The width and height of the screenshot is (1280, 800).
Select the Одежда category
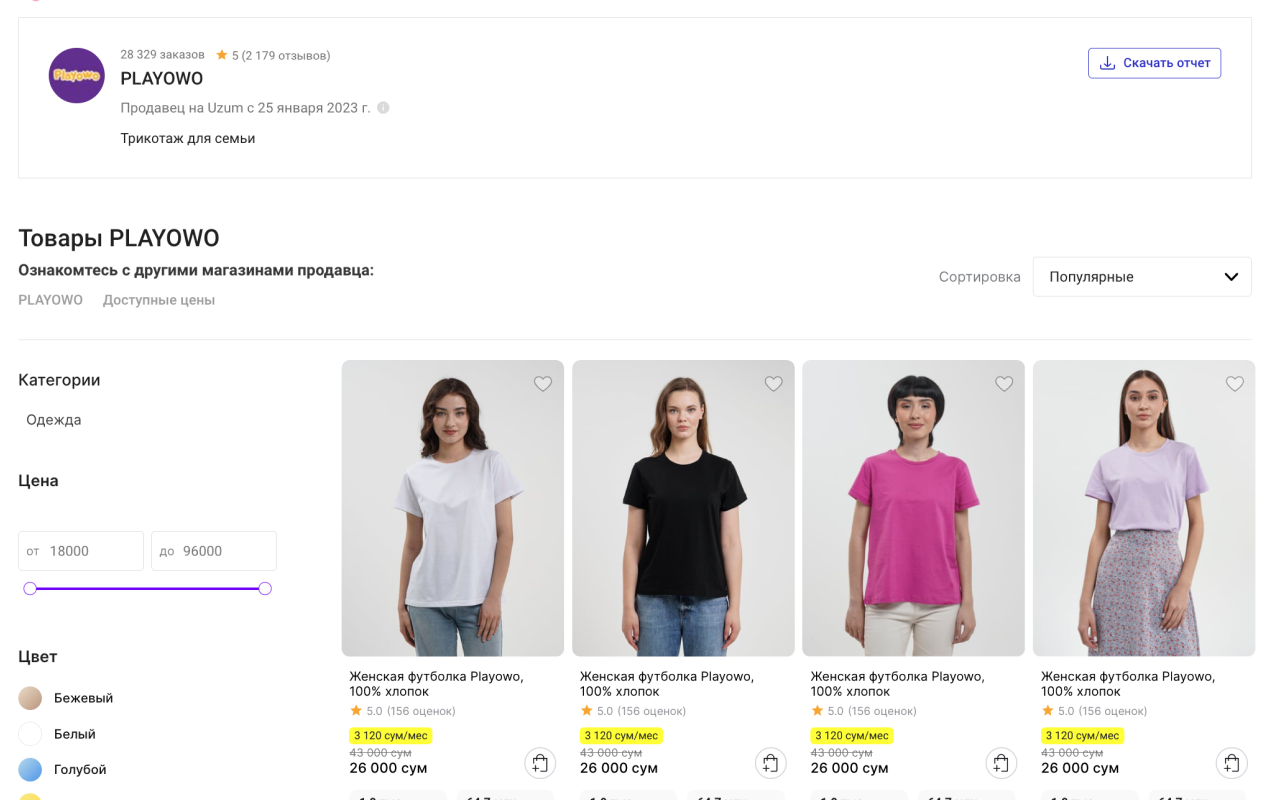[54, 420]
